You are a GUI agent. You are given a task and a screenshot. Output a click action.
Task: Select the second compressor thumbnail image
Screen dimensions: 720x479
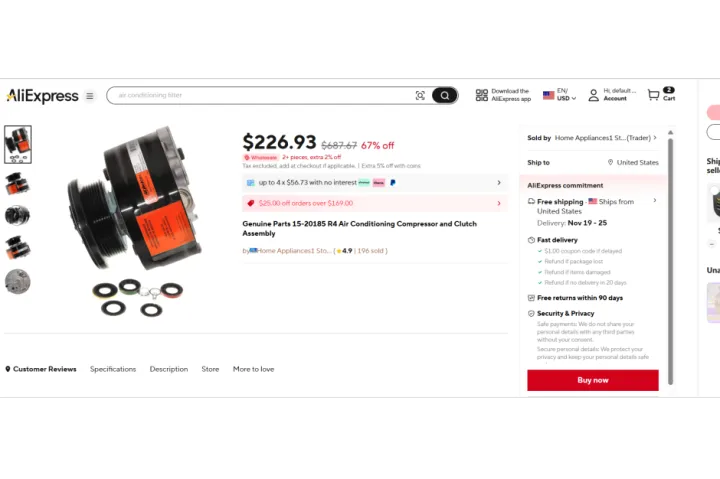[17, 183]
